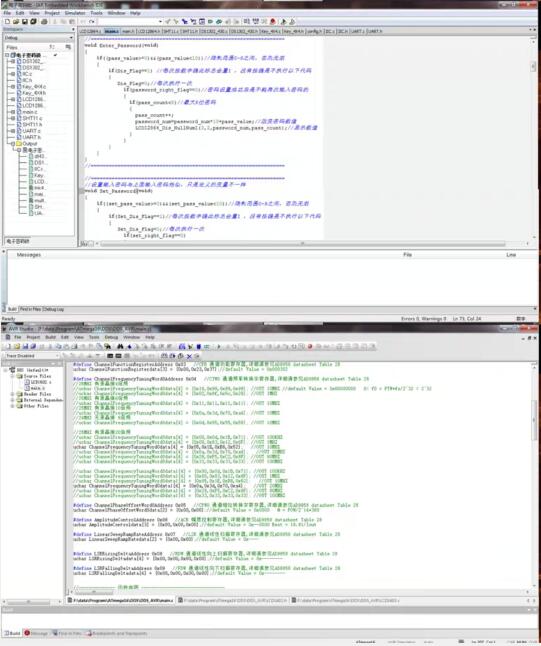This screenshot has height=646, width=541.
Task: Click 'Ln 73, Col 24' in IAR status bar
Action: (x=467, y=319)
